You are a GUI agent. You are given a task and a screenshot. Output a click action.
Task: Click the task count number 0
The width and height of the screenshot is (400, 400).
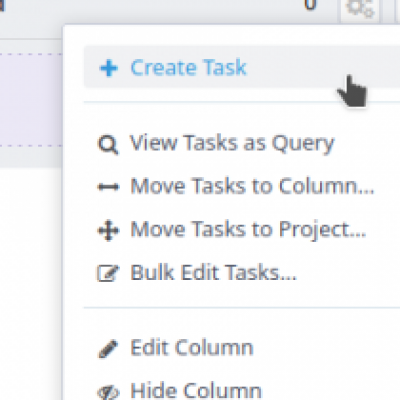310,5
